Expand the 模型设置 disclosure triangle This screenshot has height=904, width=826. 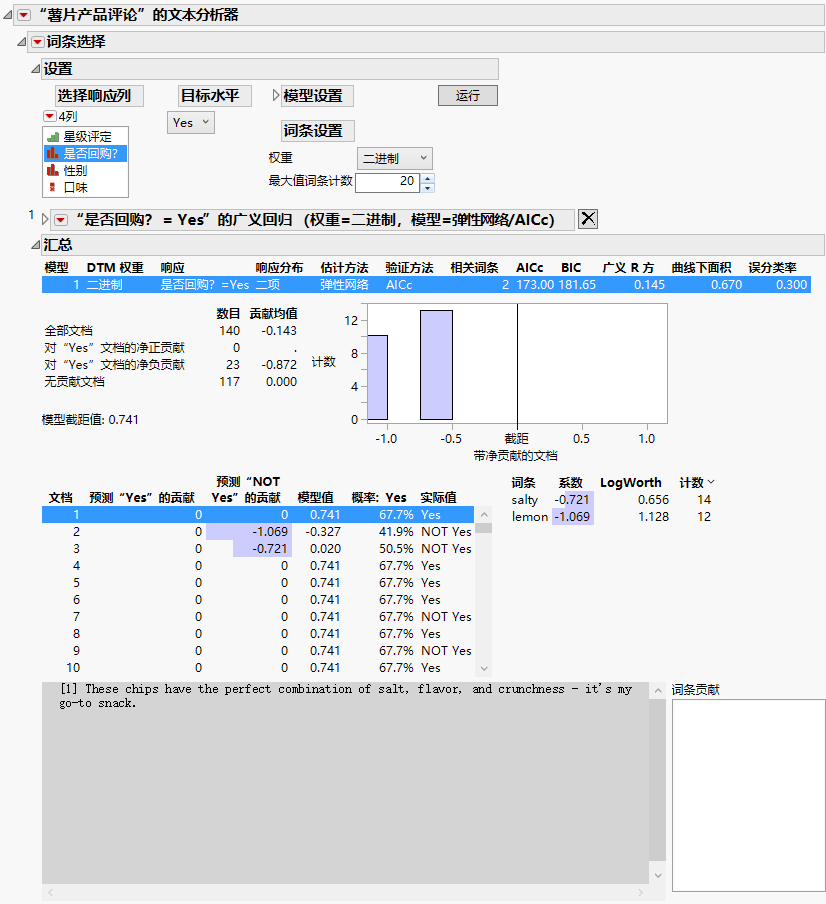coord(276,96)
